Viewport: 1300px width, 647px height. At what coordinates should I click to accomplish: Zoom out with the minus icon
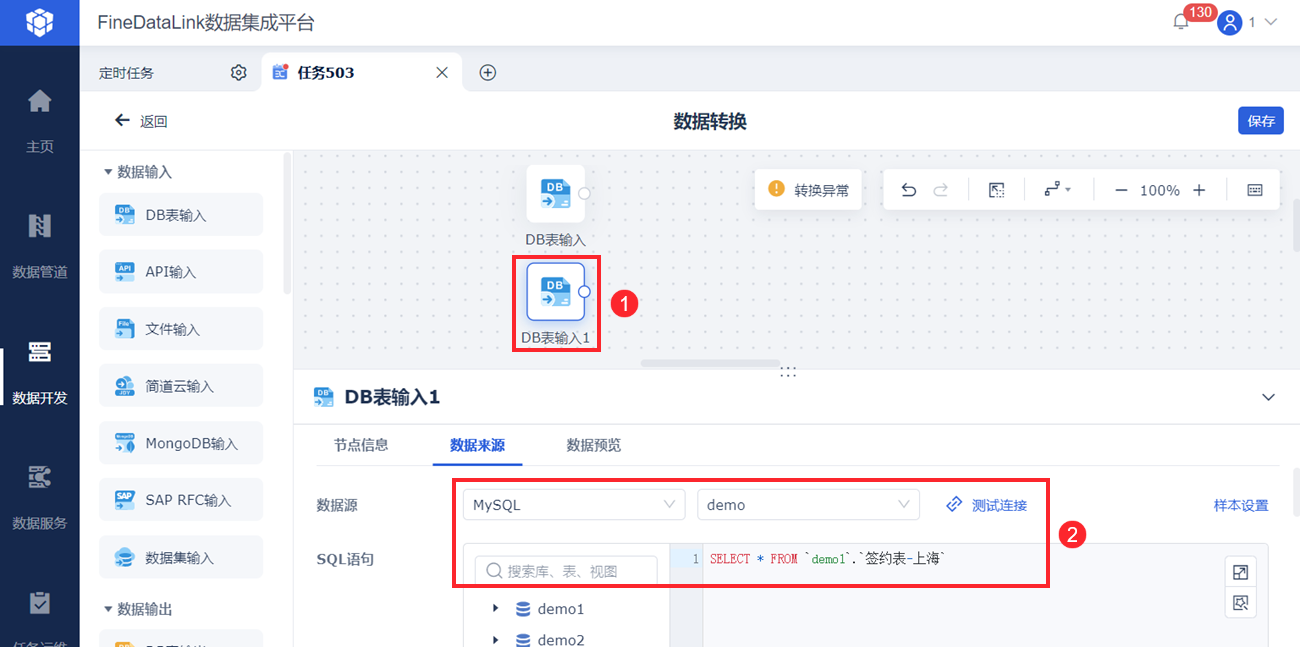1121,190
